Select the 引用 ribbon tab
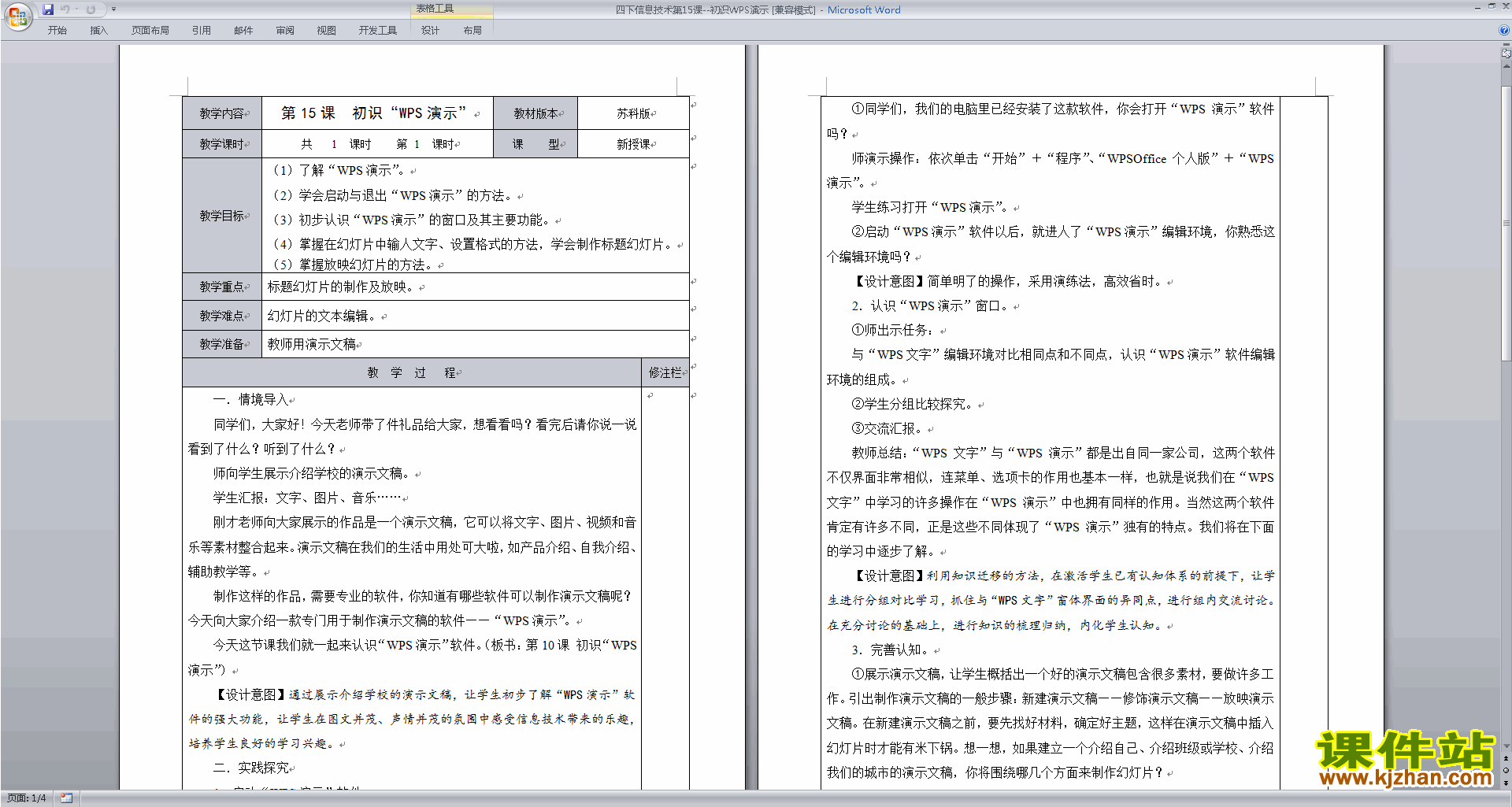Image resolution: width=1512 pixels, height=807 pixels. (202, 31)
